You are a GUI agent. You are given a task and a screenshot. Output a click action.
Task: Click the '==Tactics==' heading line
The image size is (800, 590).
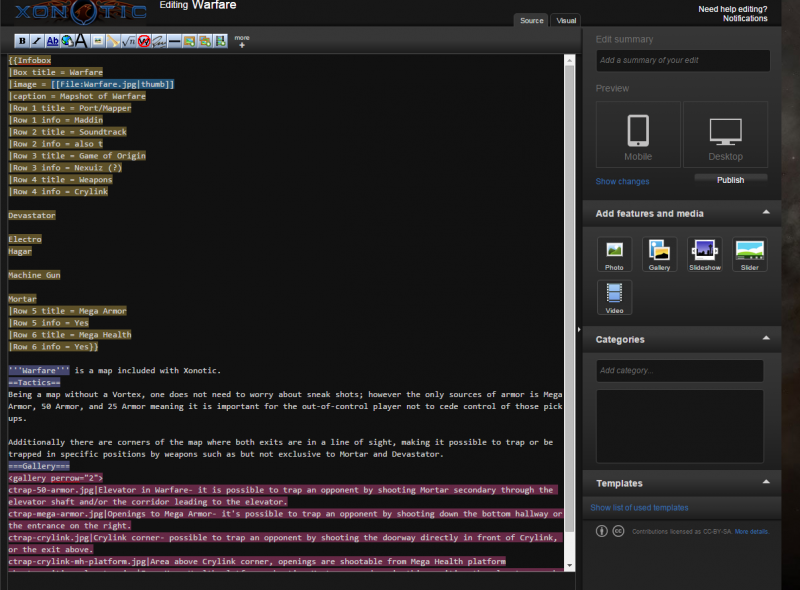pyautogui.click(x=34, y=383)
